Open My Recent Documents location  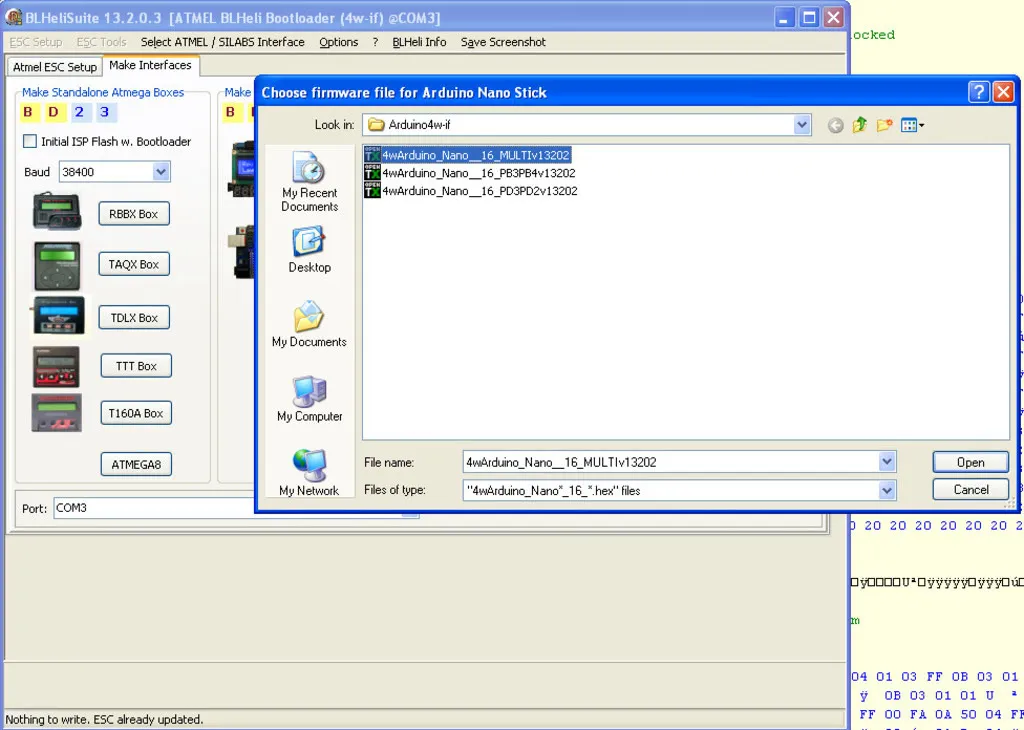click(x=309, y=182)
